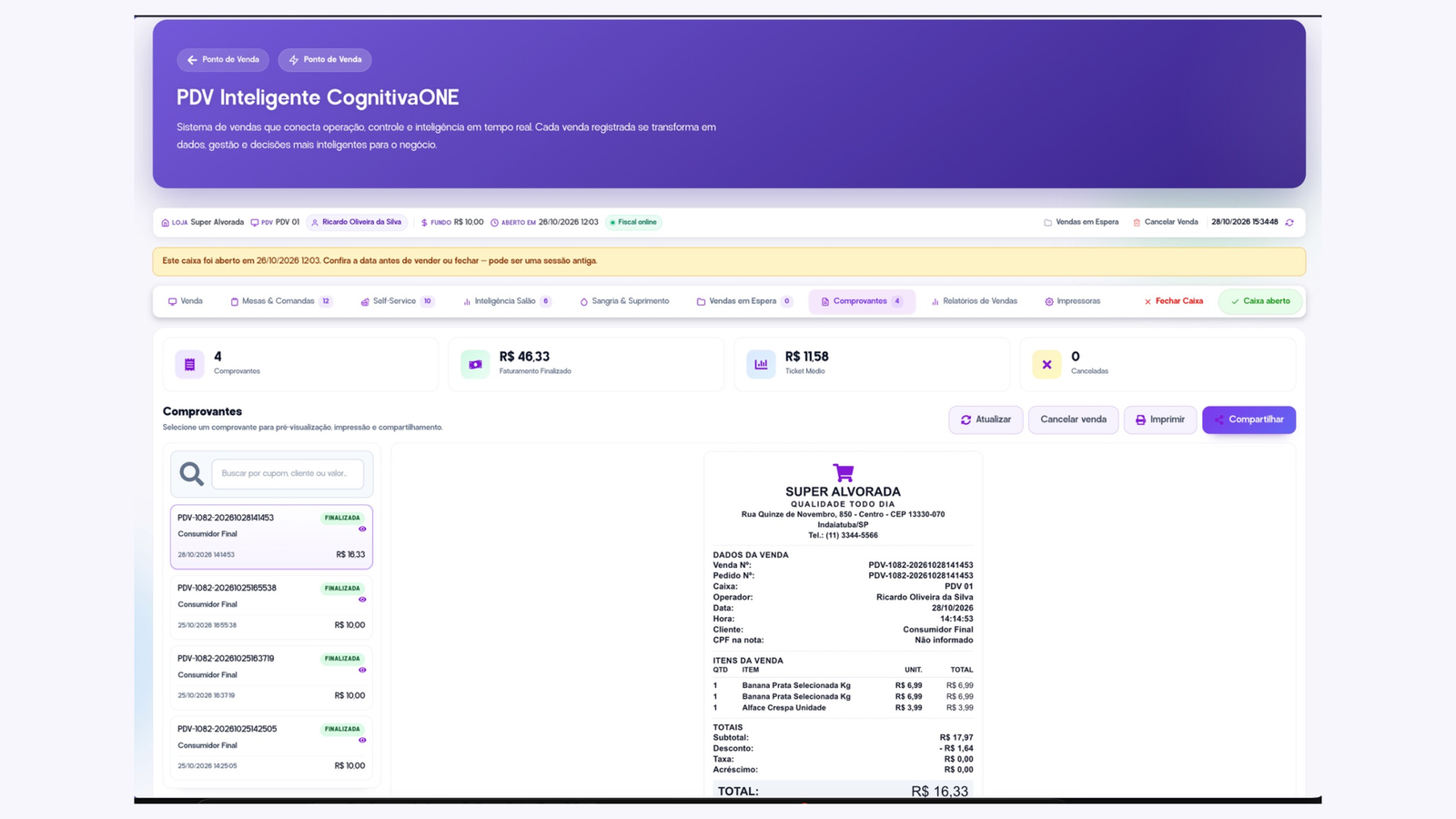Click the Imprimir button
Screen dimensions: 1456x819
1160,420
